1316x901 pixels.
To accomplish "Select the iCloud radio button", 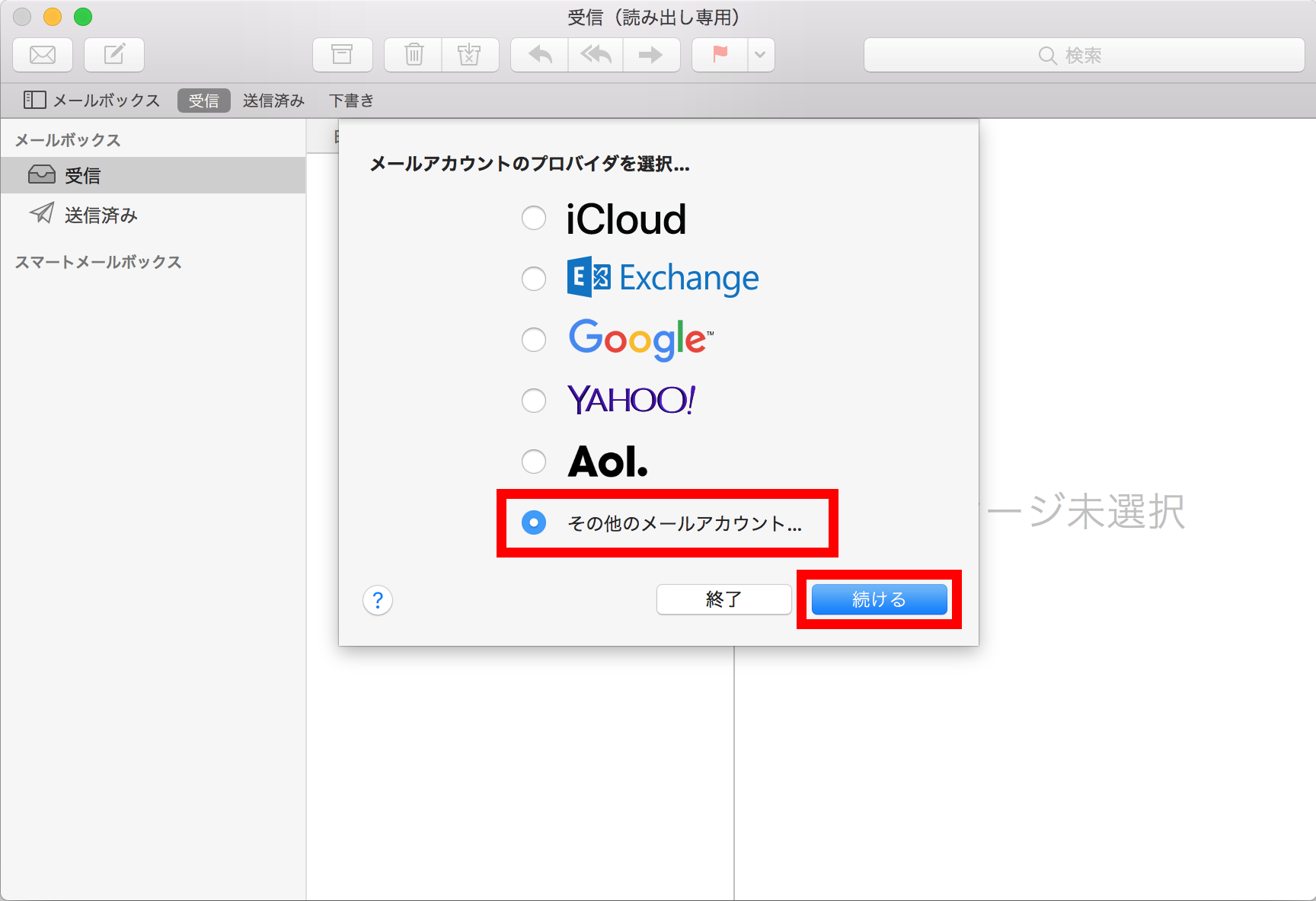I will (534, 218).
